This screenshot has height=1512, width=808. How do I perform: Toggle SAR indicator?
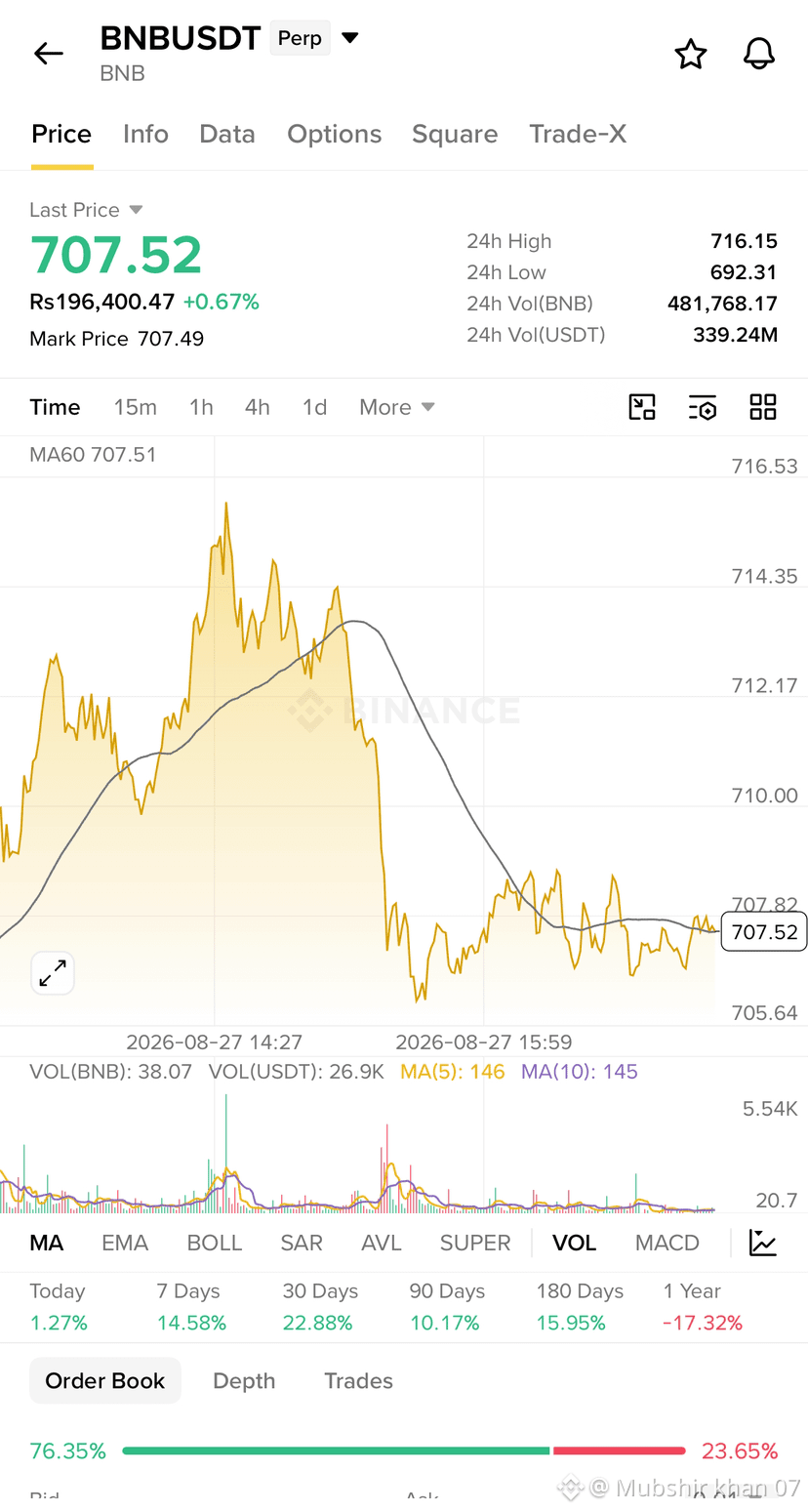click(302, 1243)
